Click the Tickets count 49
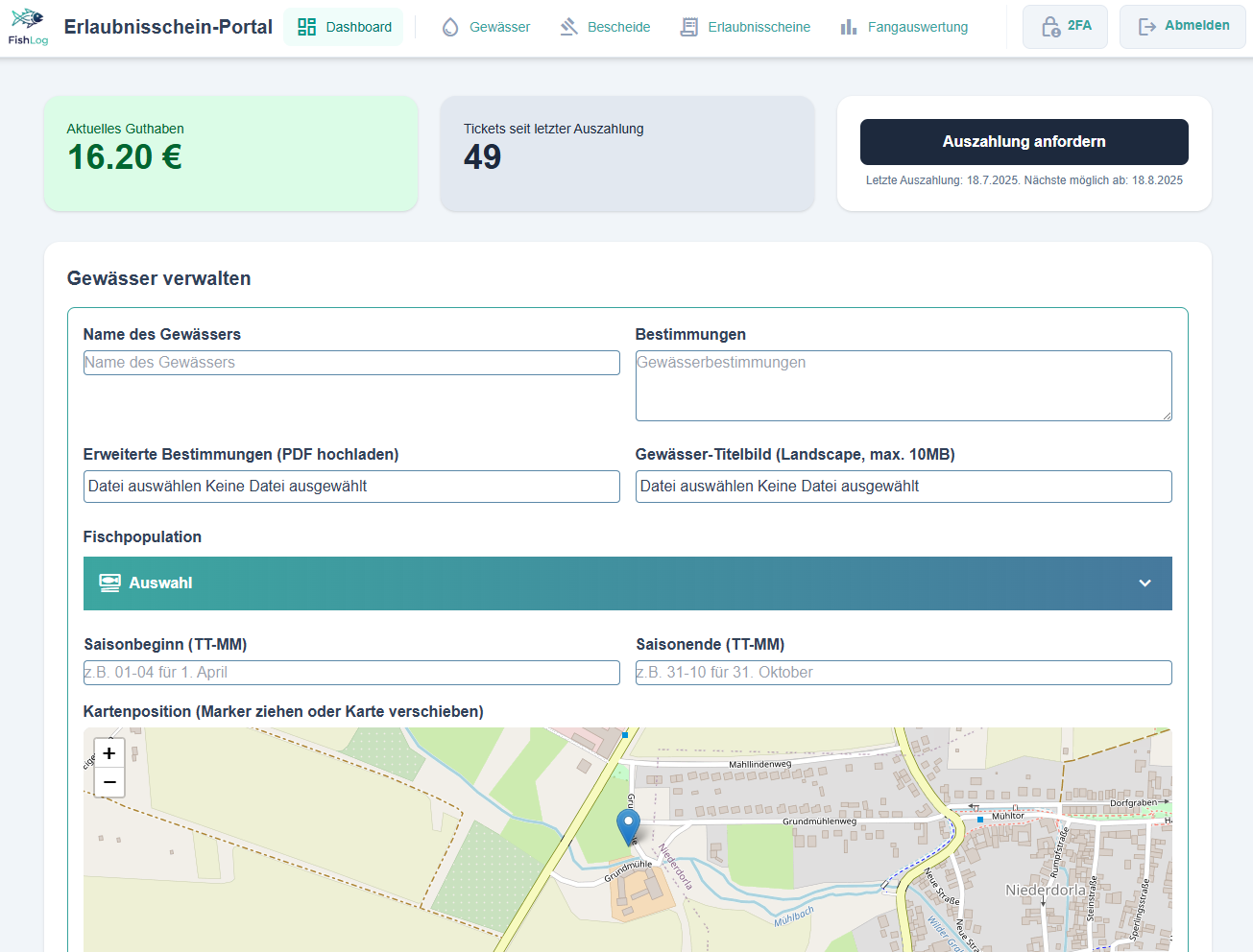This screenshot has width=1253, height=952. coord(482,156)
